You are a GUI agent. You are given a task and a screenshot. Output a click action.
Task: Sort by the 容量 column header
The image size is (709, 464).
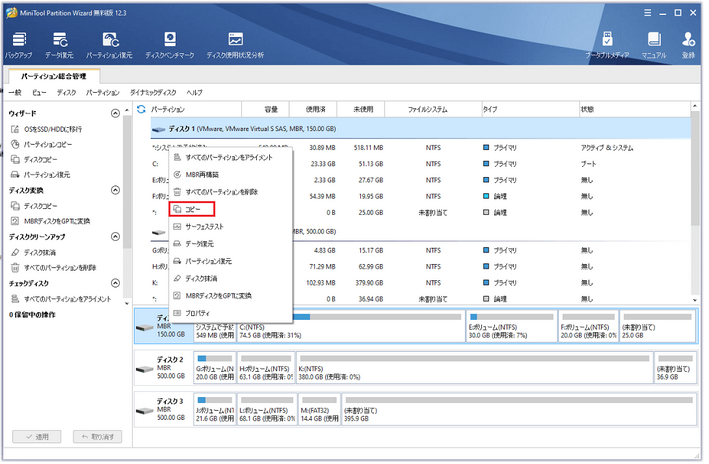tap(265, 109)
